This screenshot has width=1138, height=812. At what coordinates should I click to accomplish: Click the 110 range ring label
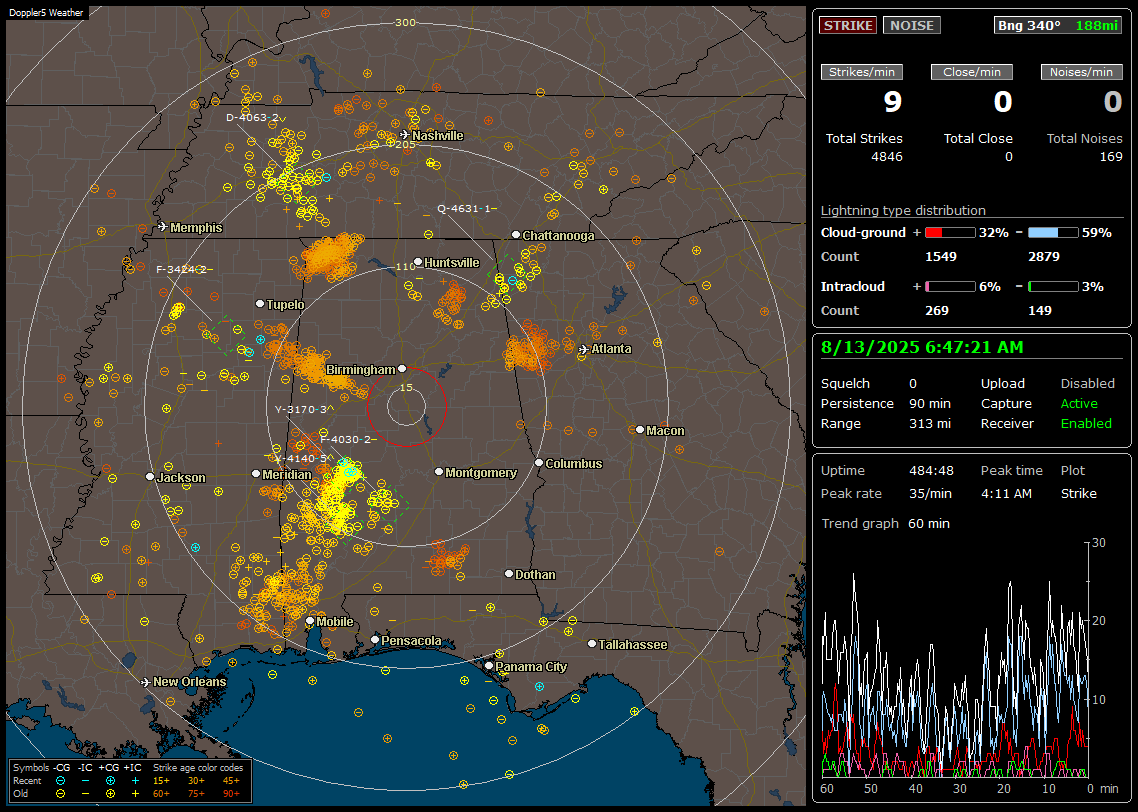tap(406, 267)
